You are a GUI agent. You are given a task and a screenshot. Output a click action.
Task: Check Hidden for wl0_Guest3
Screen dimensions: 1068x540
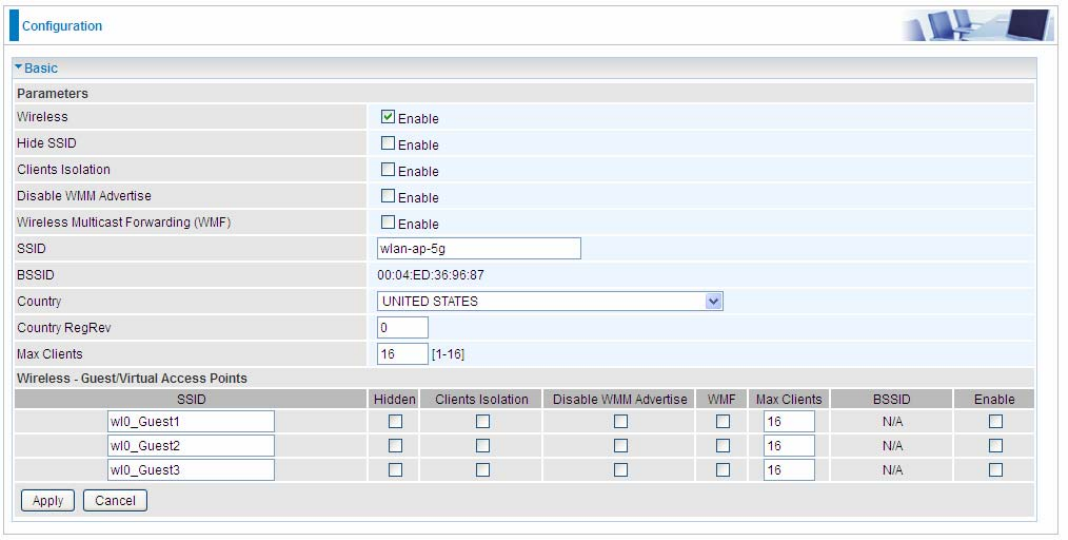[395, 470]
